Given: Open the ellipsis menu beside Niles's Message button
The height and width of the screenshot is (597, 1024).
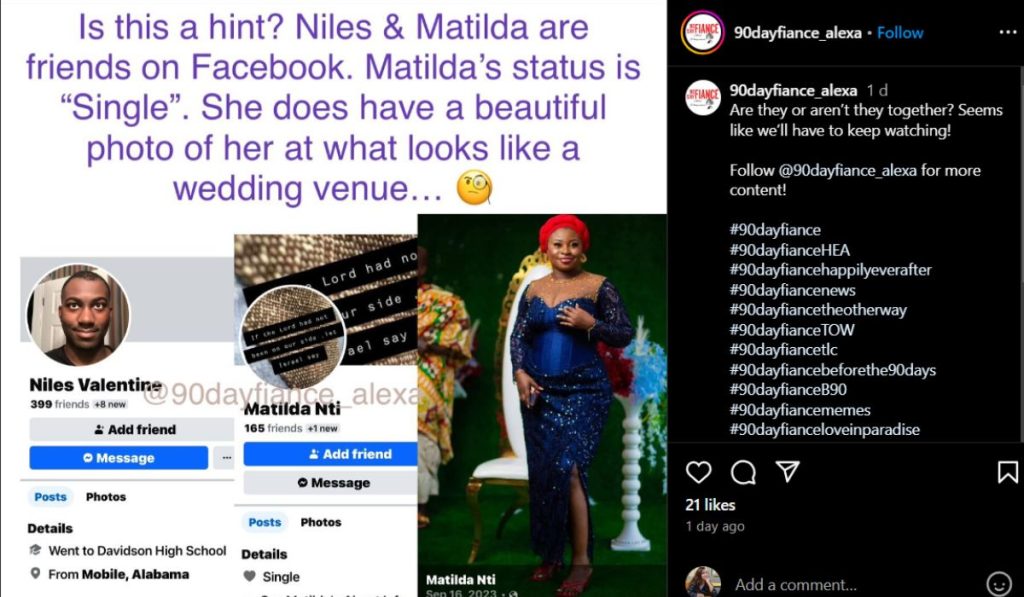Looking at the screenshot, I should point(226,458).
